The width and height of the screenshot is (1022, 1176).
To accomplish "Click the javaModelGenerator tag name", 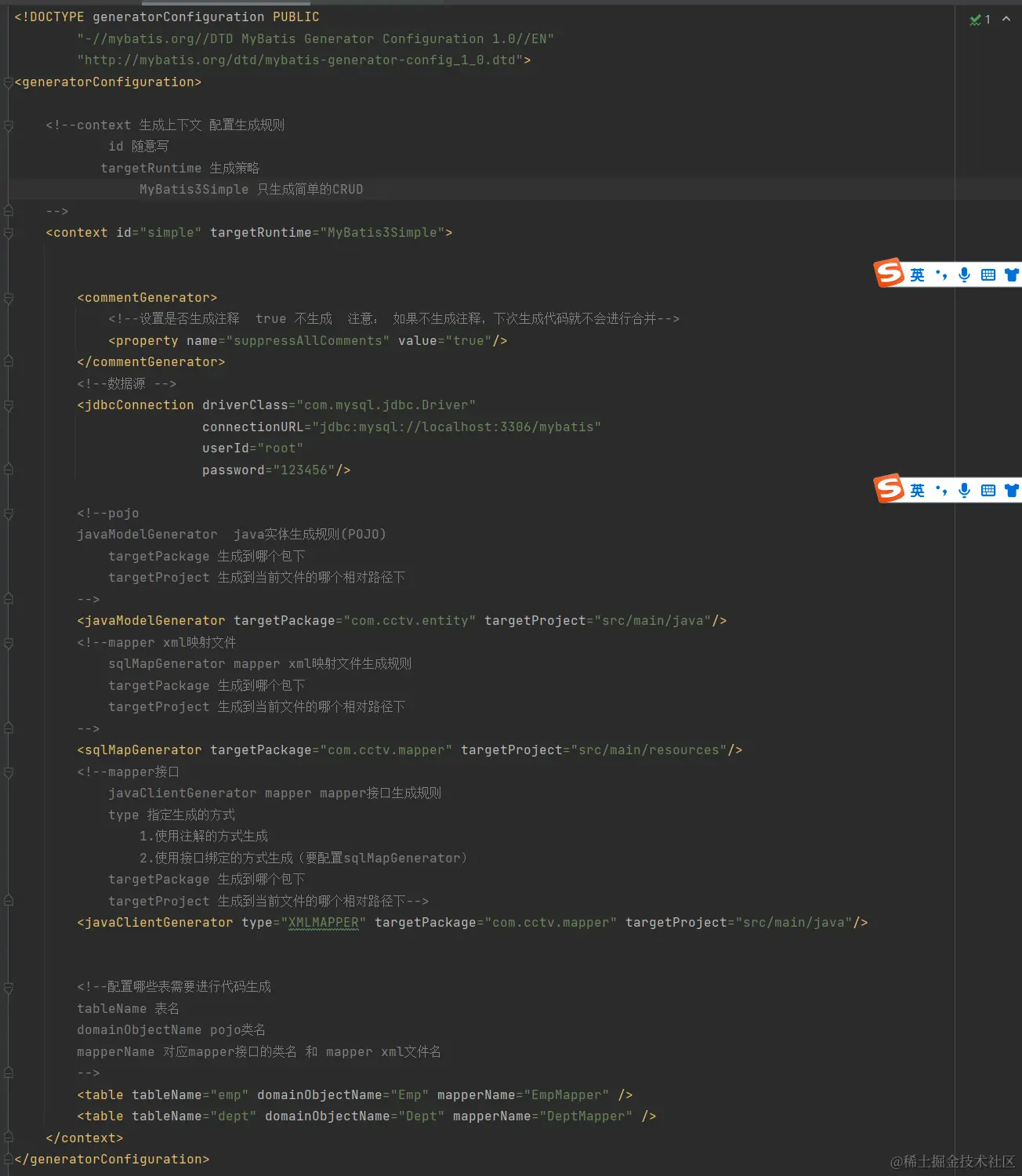I will (155, 621).
